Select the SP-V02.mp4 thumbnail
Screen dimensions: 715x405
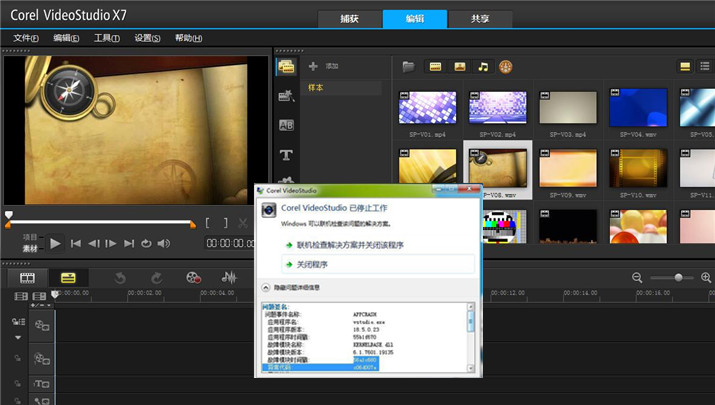497,108
